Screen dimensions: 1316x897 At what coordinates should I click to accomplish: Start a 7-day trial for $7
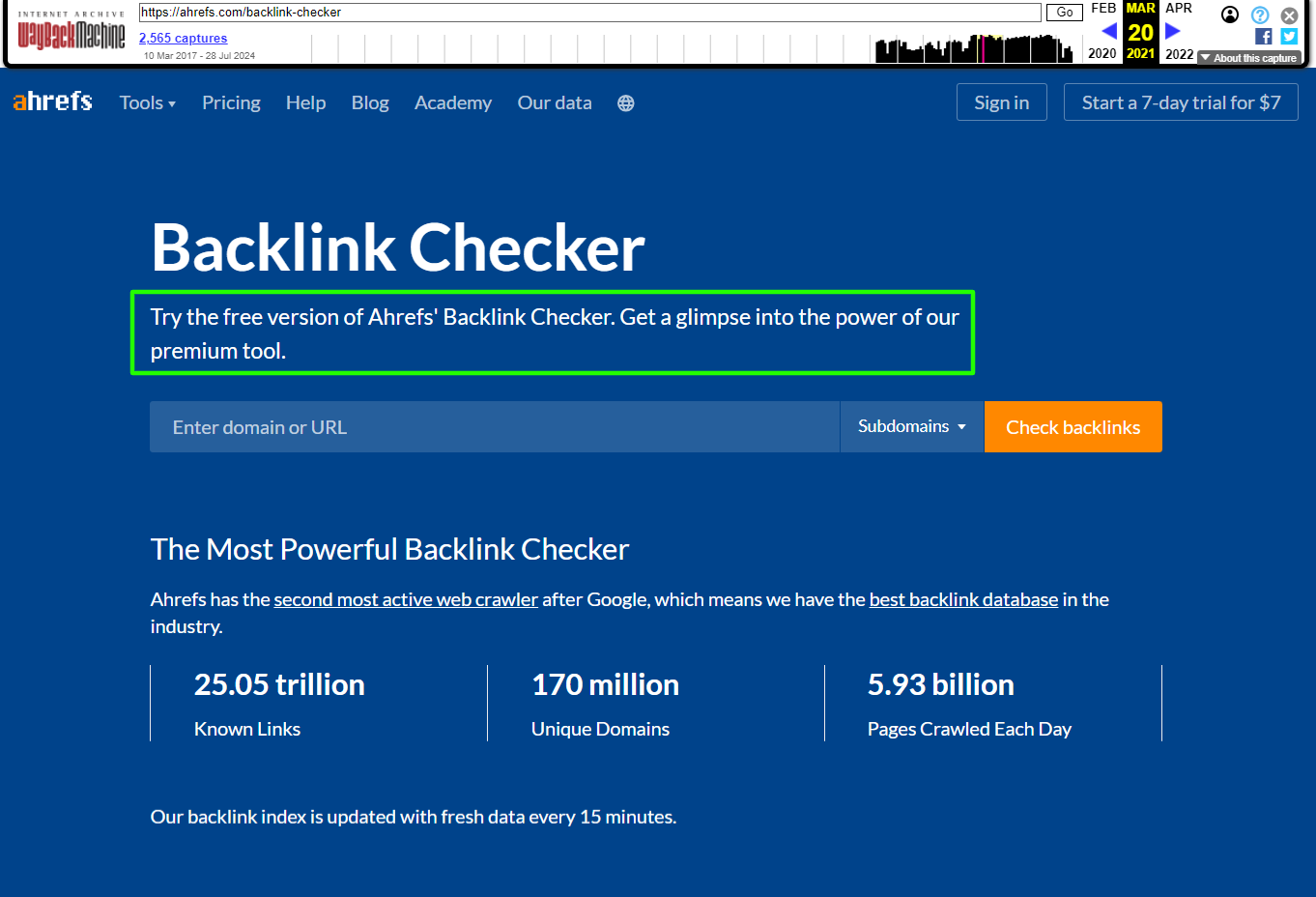(x=1181, y=102)
